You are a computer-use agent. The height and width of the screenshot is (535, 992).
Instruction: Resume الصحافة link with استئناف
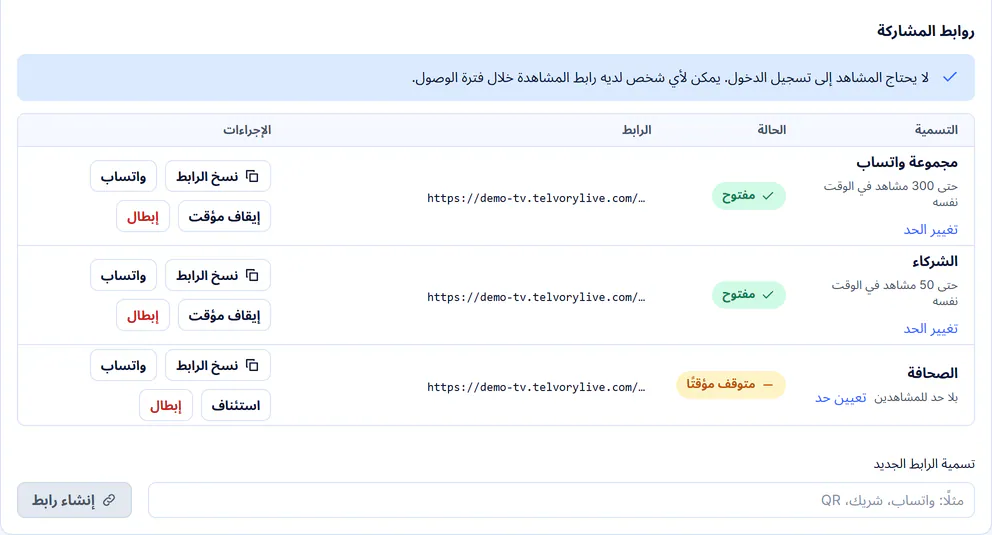click(x=236, y=405)
